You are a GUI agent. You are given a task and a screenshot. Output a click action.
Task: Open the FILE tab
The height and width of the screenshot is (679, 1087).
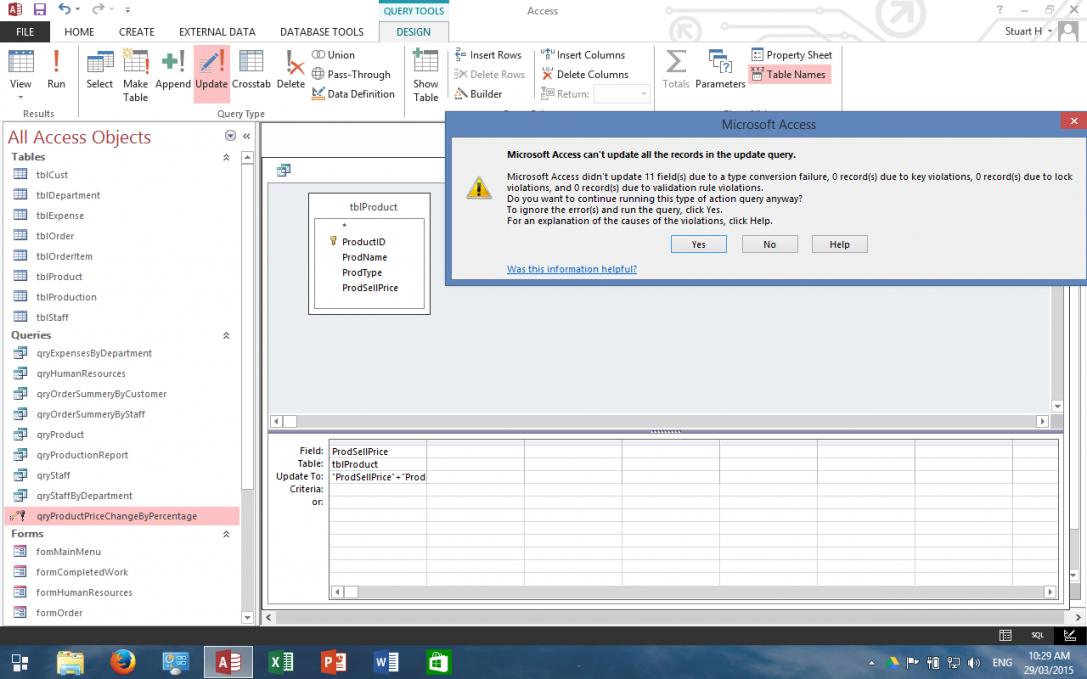[x=25, y=32]
